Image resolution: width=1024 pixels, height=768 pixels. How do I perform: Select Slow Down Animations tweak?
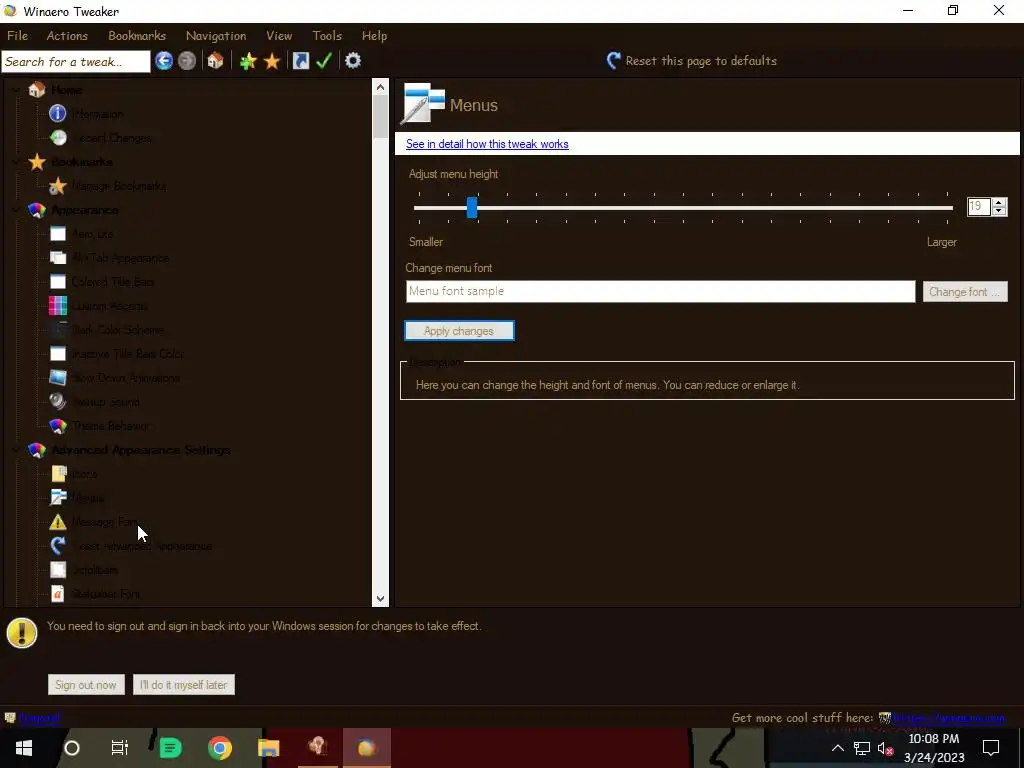pos(126,378)
